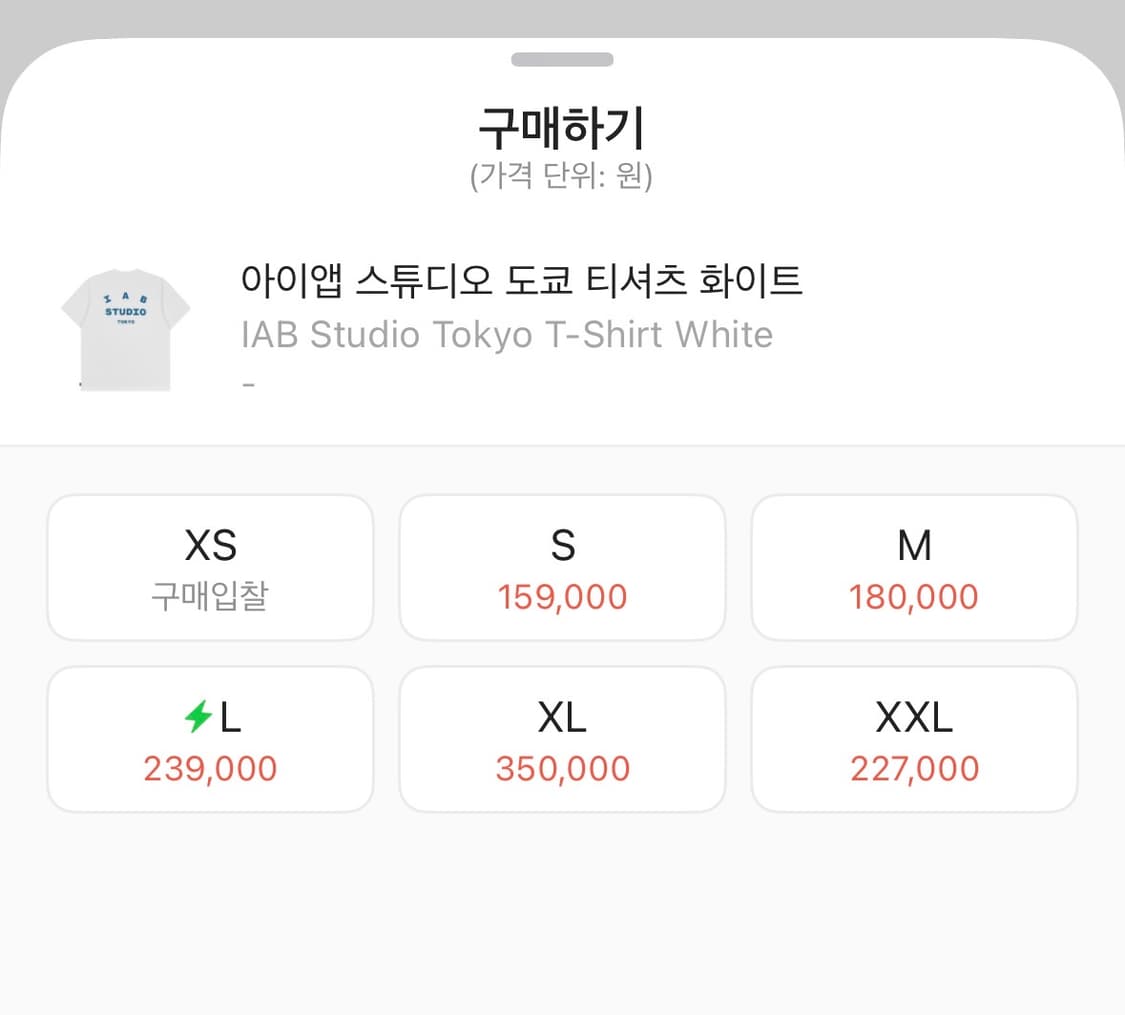The image size is (1125, 1015).
Task: Click the 159,000 price text on size S
Action: click(562, 596)
